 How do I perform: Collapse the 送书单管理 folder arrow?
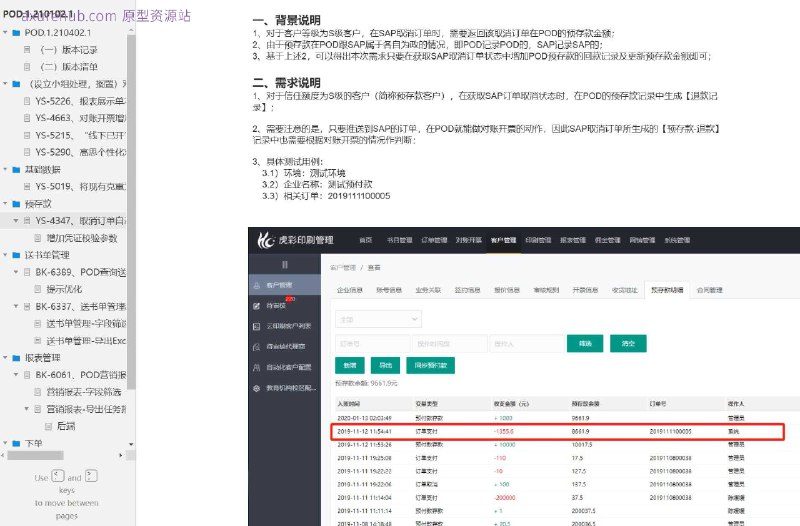pyautogui.click(x=5, y=255)
